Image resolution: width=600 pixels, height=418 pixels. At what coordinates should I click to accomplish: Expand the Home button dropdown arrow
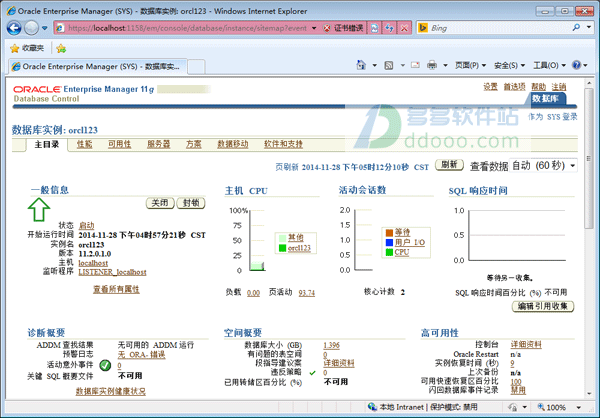click(x=375, y=65)
